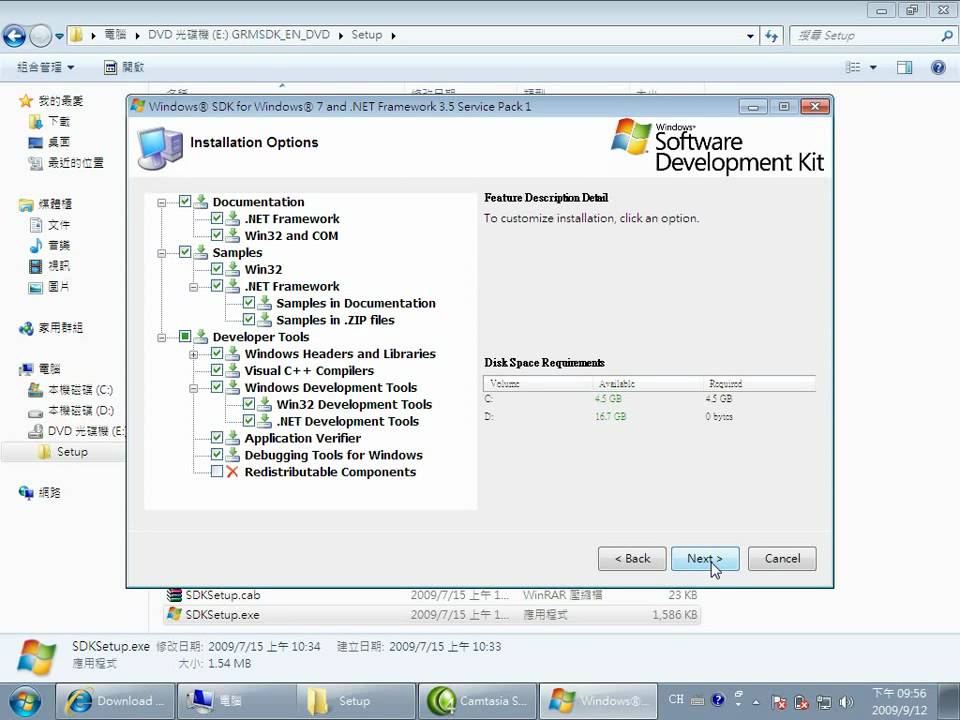This screenshot has width=960, height=720.
Task: Click install icon beside Debugging Tools for Windows
Action: (x=233, y=454)
